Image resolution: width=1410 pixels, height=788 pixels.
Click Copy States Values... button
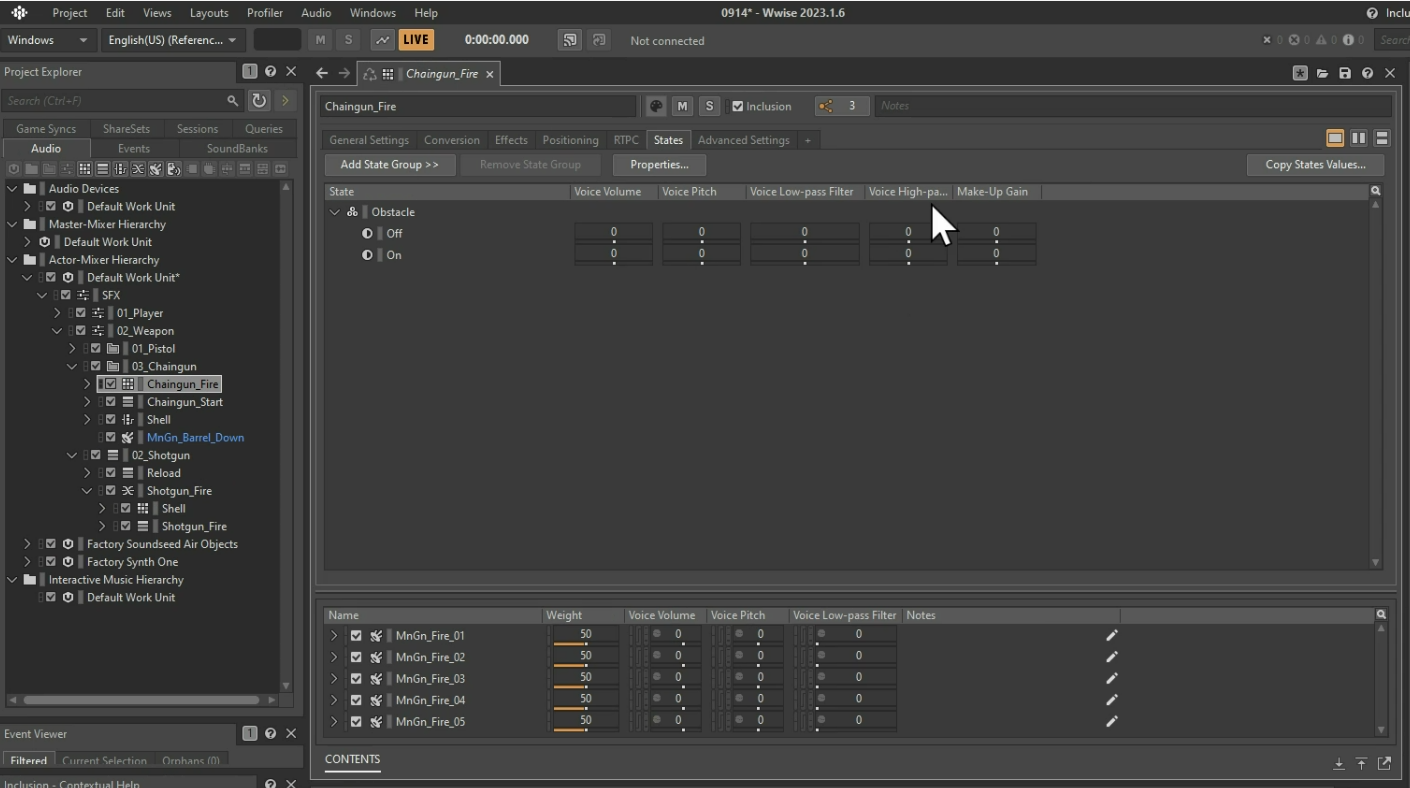(x=1315, y=165)
